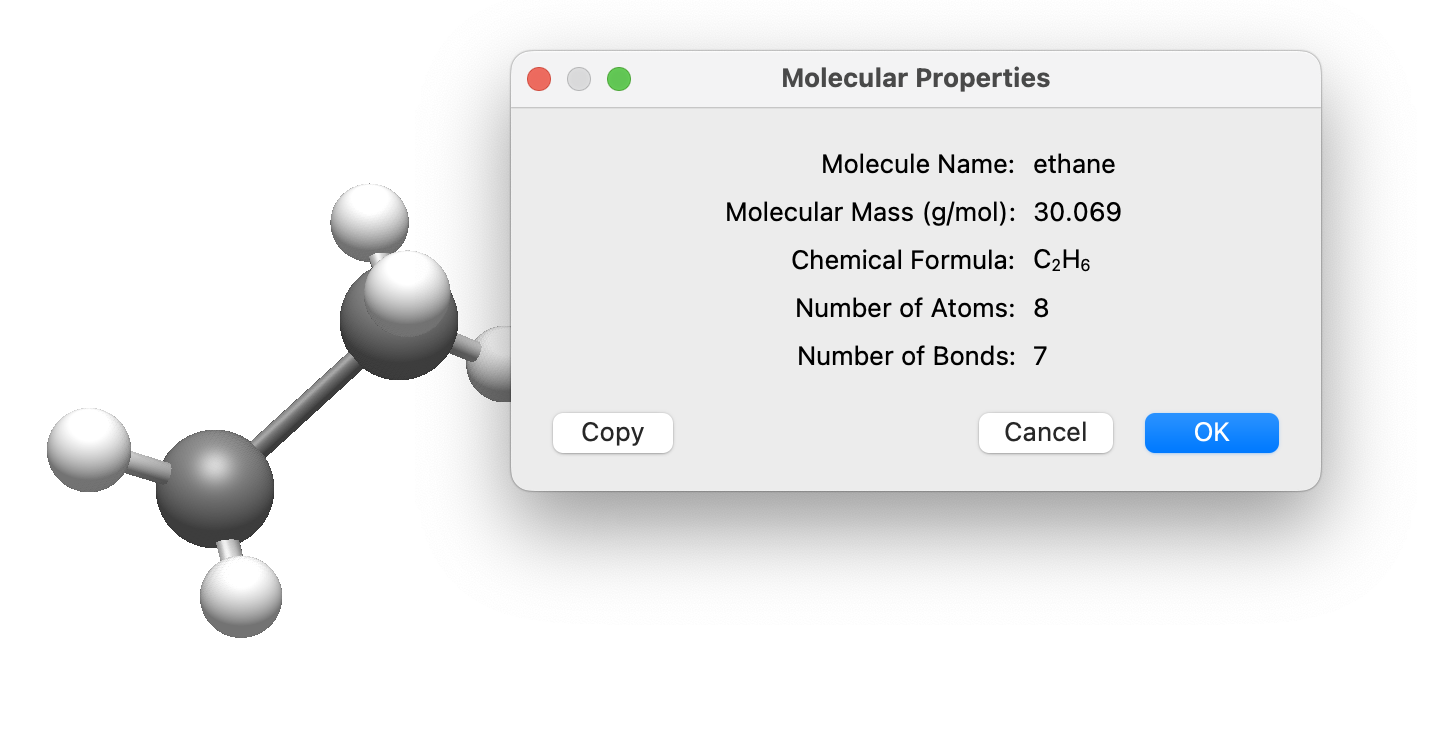Click the green zoom window button
This screenshot has width=1456, height=741.
click(x=619, y=79)
